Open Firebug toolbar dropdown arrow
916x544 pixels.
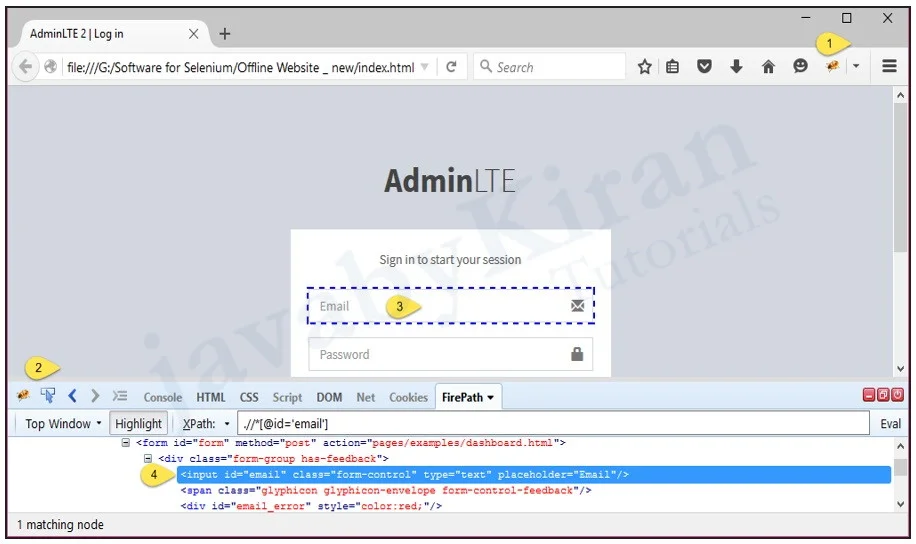[856, 66]
